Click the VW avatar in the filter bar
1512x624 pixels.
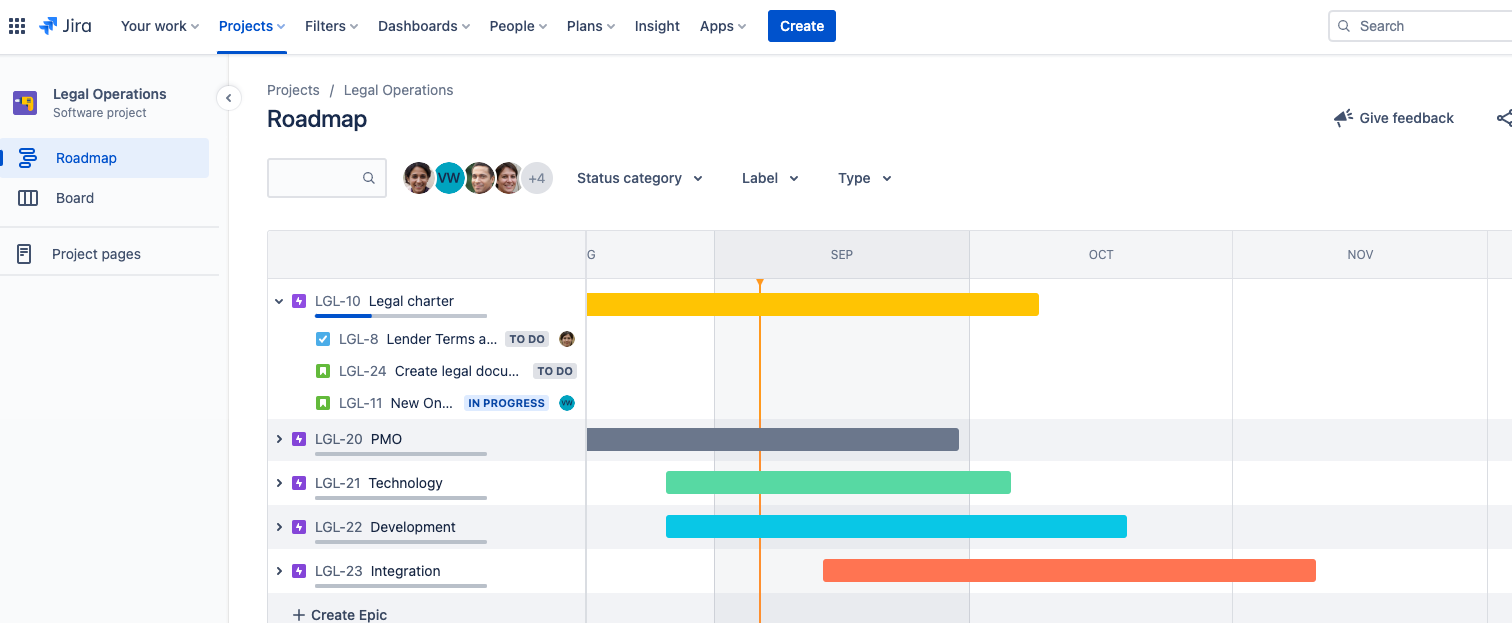pos(449,178)
